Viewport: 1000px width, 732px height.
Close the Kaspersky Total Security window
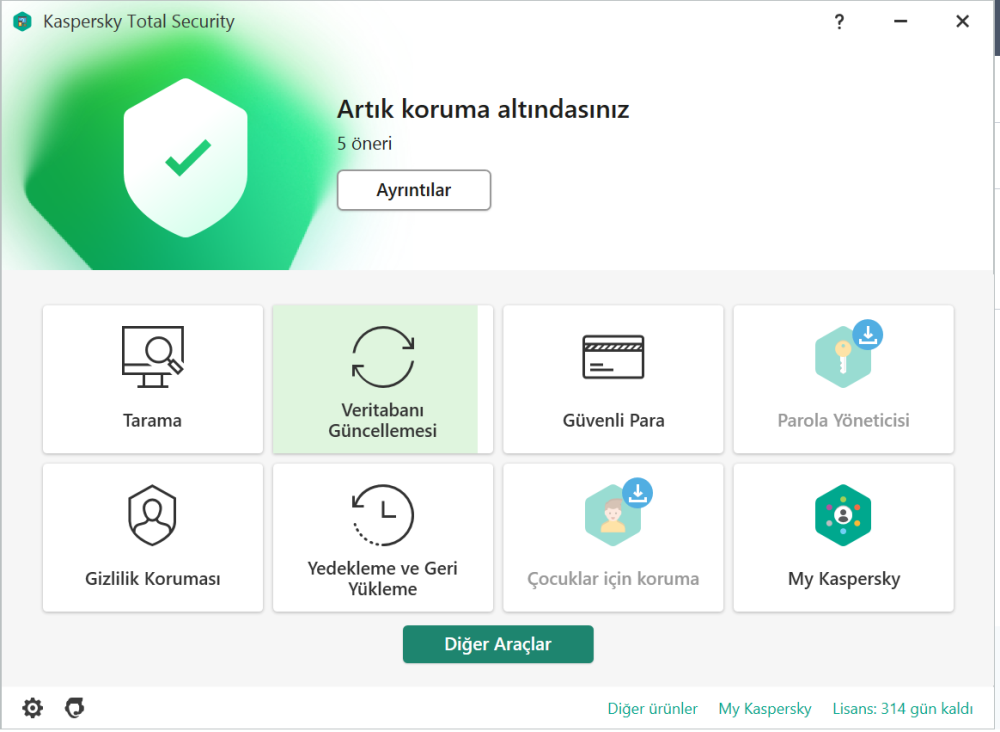point(962,22)
